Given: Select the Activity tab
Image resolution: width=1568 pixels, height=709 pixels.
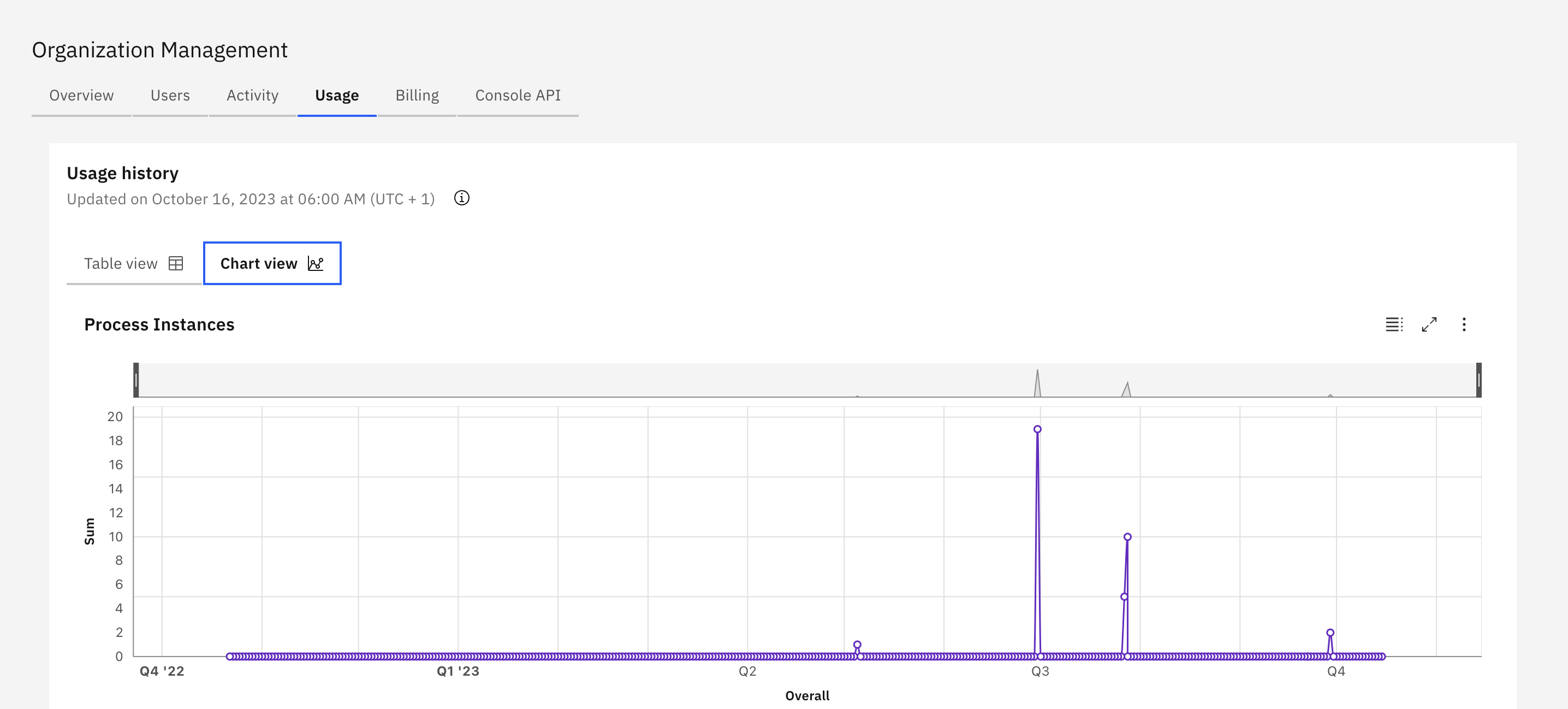Looking at the screenshot, I should click(x=252, y=95).
